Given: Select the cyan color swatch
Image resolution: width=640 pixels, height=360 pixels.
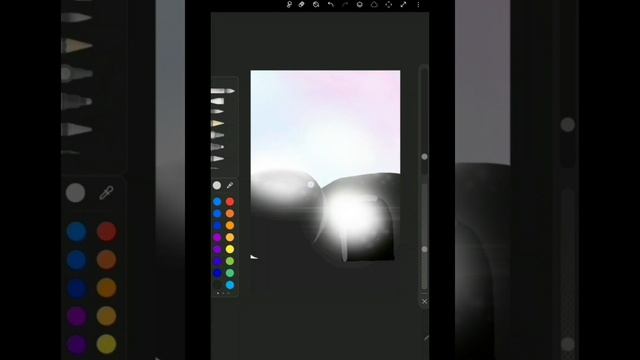Looking at the screenshot, I should tap(230, 285).
